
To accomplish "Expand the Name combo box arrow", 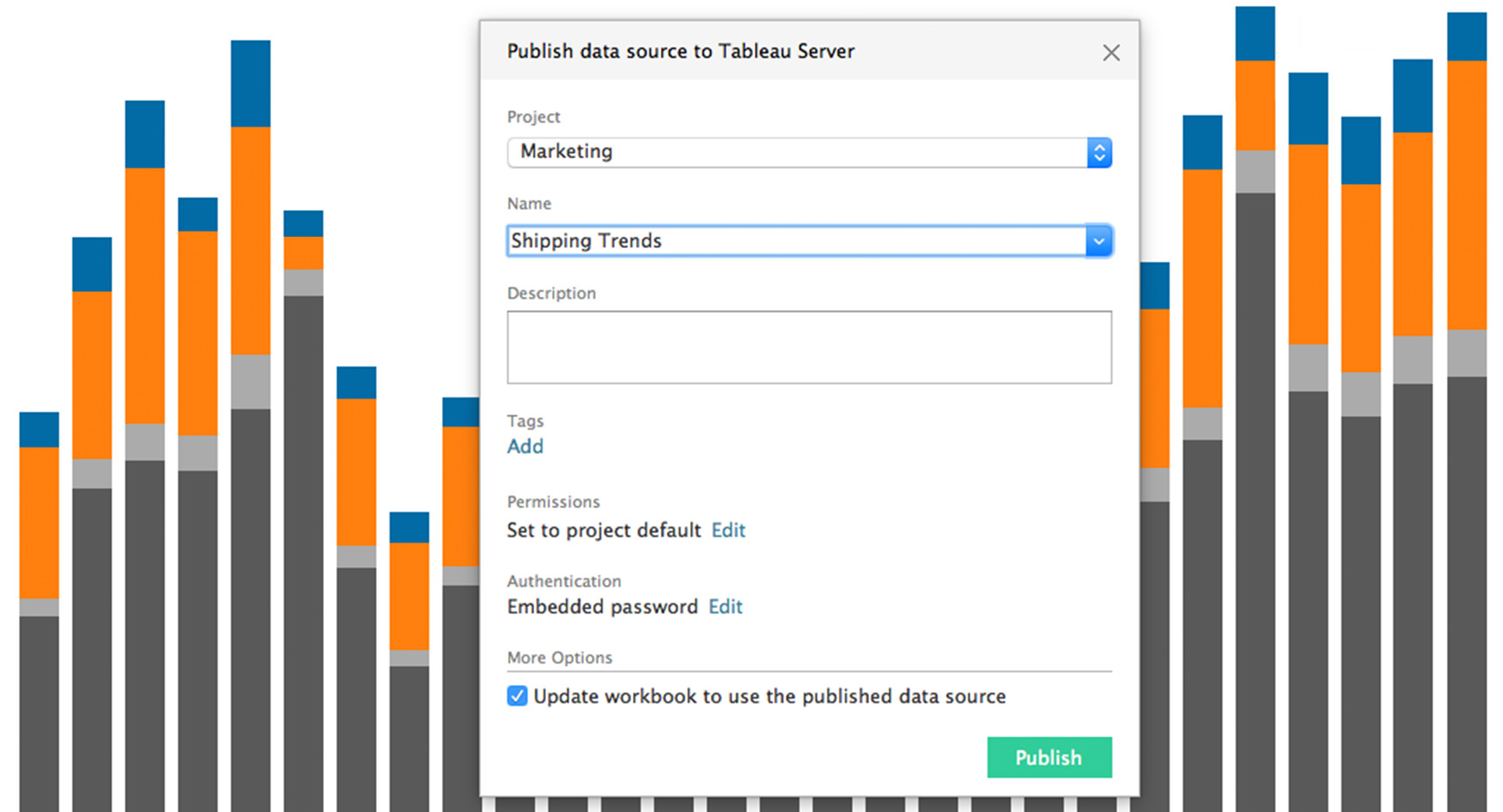I will 1099,241.
